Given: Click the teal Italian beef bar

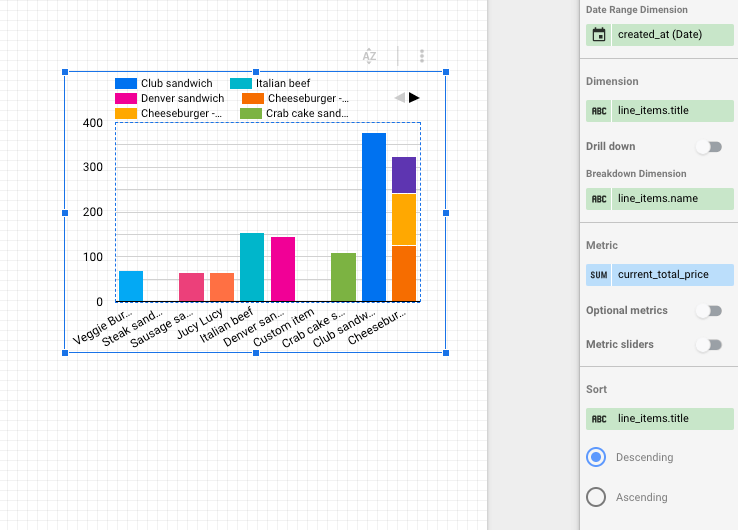Looking at the screenshot, I should 252,267.
